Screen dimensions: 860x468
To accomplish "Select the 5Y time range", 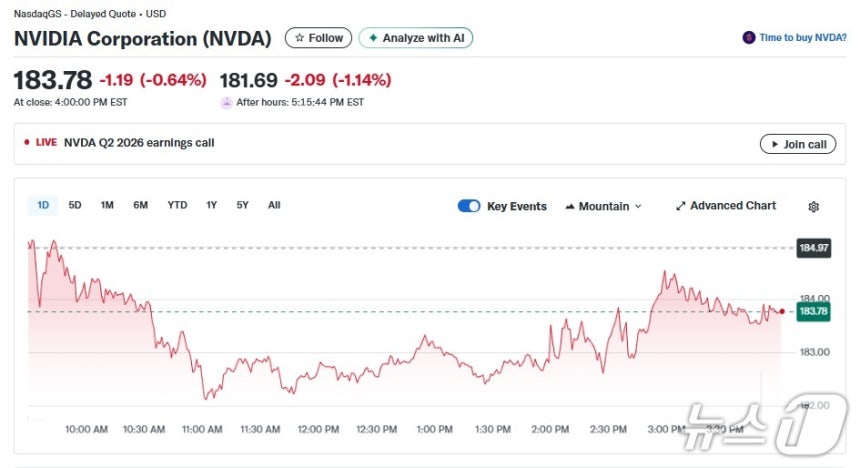I will [x=242, y=205].
